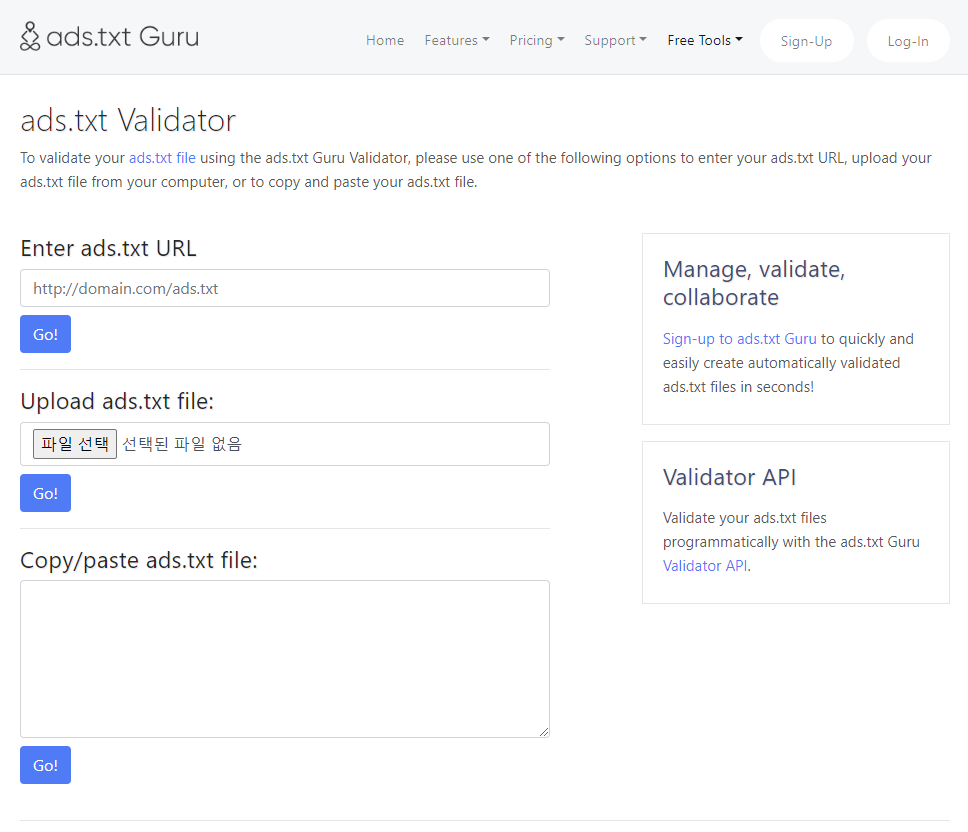
Task: Open 'Sign-up to ads.txt Guru' link
Action: pyautogui.click(x=740, y=339)
